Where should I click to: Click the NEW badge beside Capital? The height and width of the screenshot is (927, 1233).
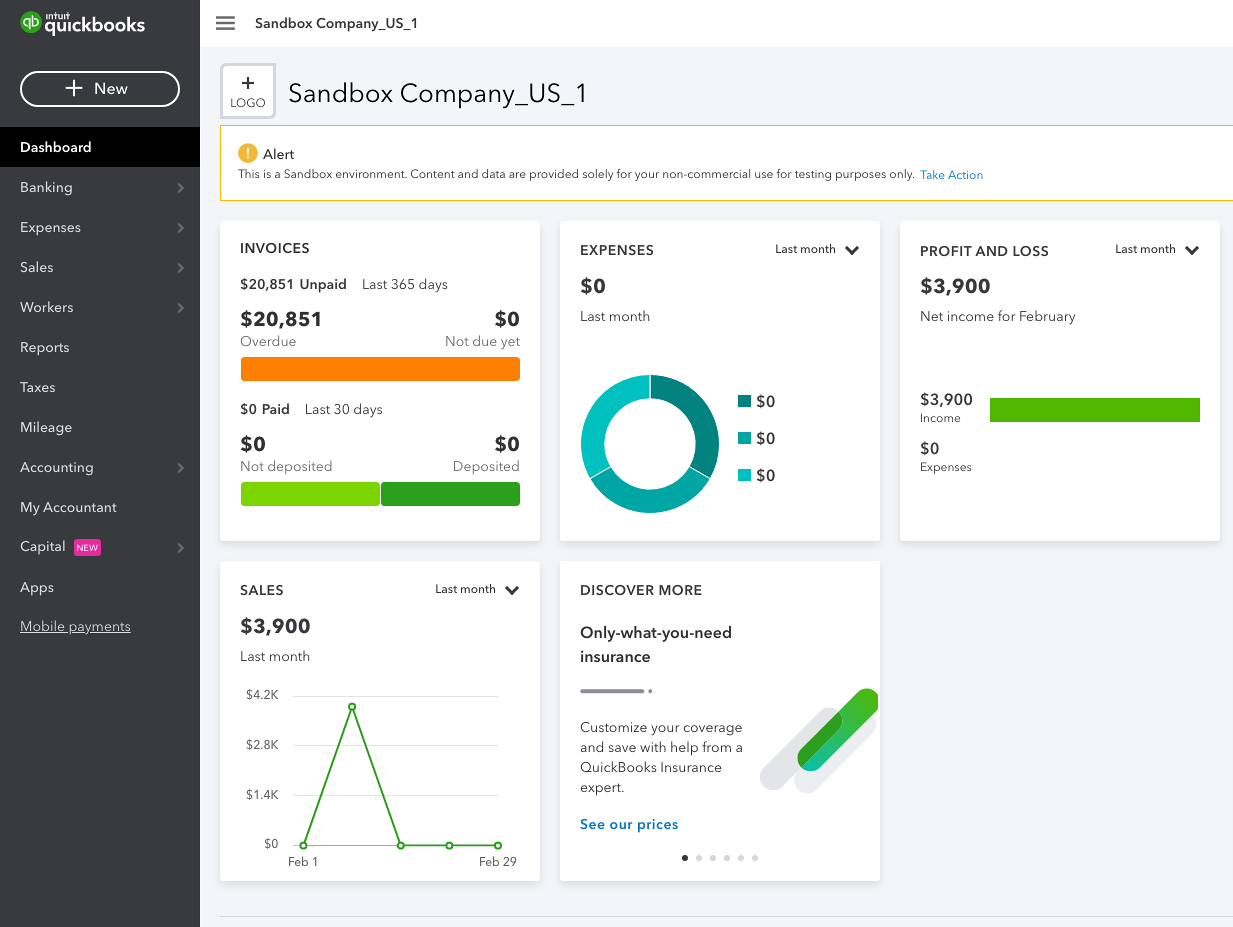point(87,548)
